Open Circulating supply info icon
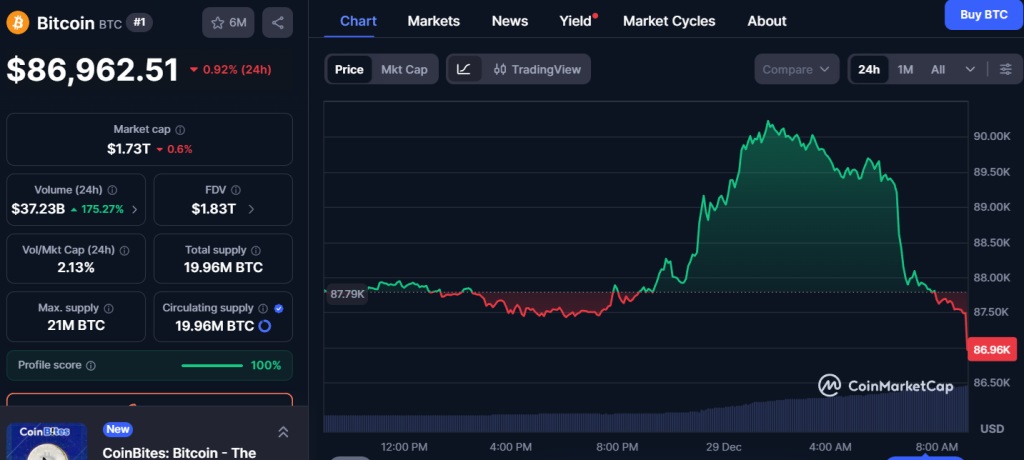The width and height of the screenshot is (1024, 460). tap(263, 308)
